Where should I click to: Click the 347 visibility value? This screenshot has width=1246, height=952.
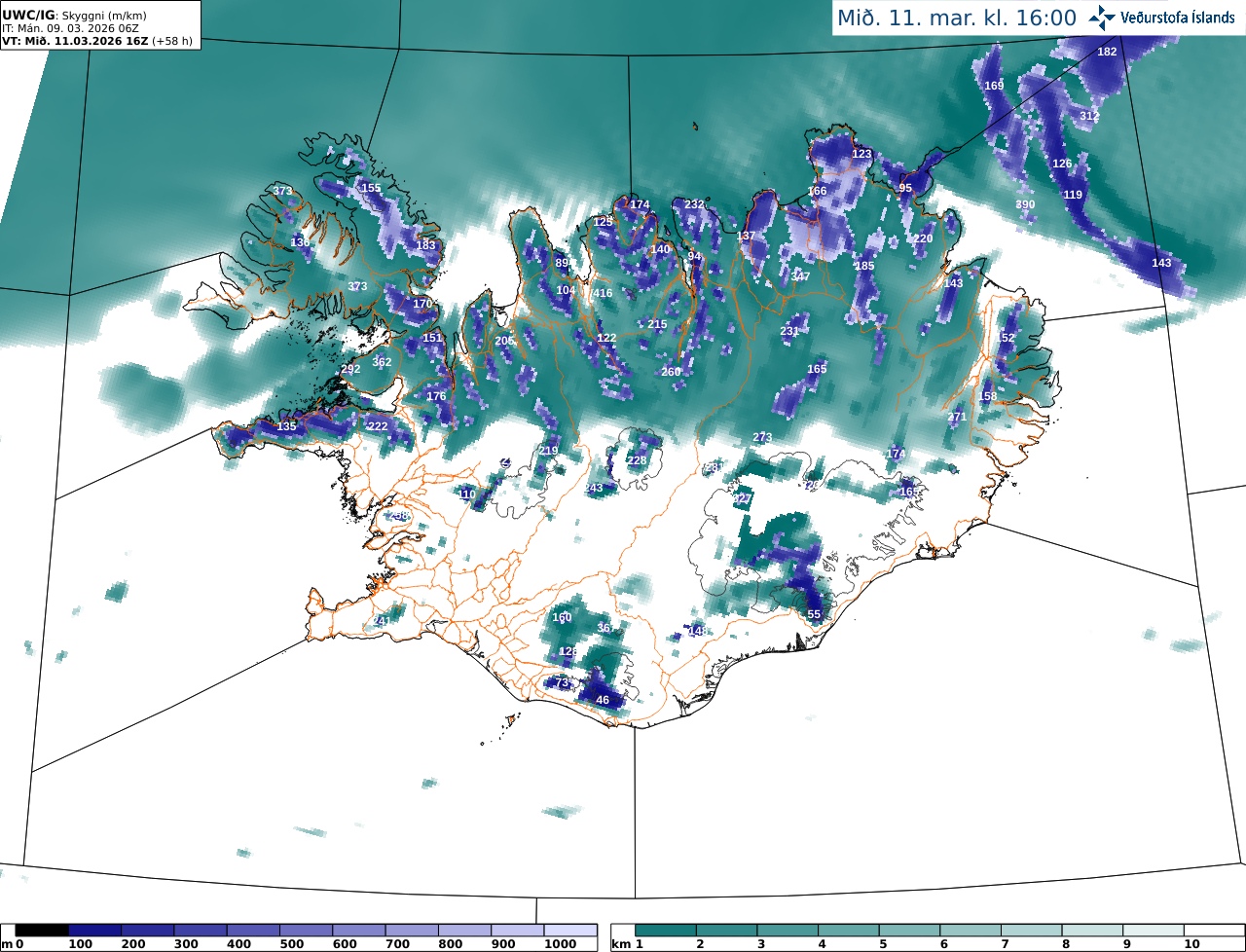(x=800, y=276)
